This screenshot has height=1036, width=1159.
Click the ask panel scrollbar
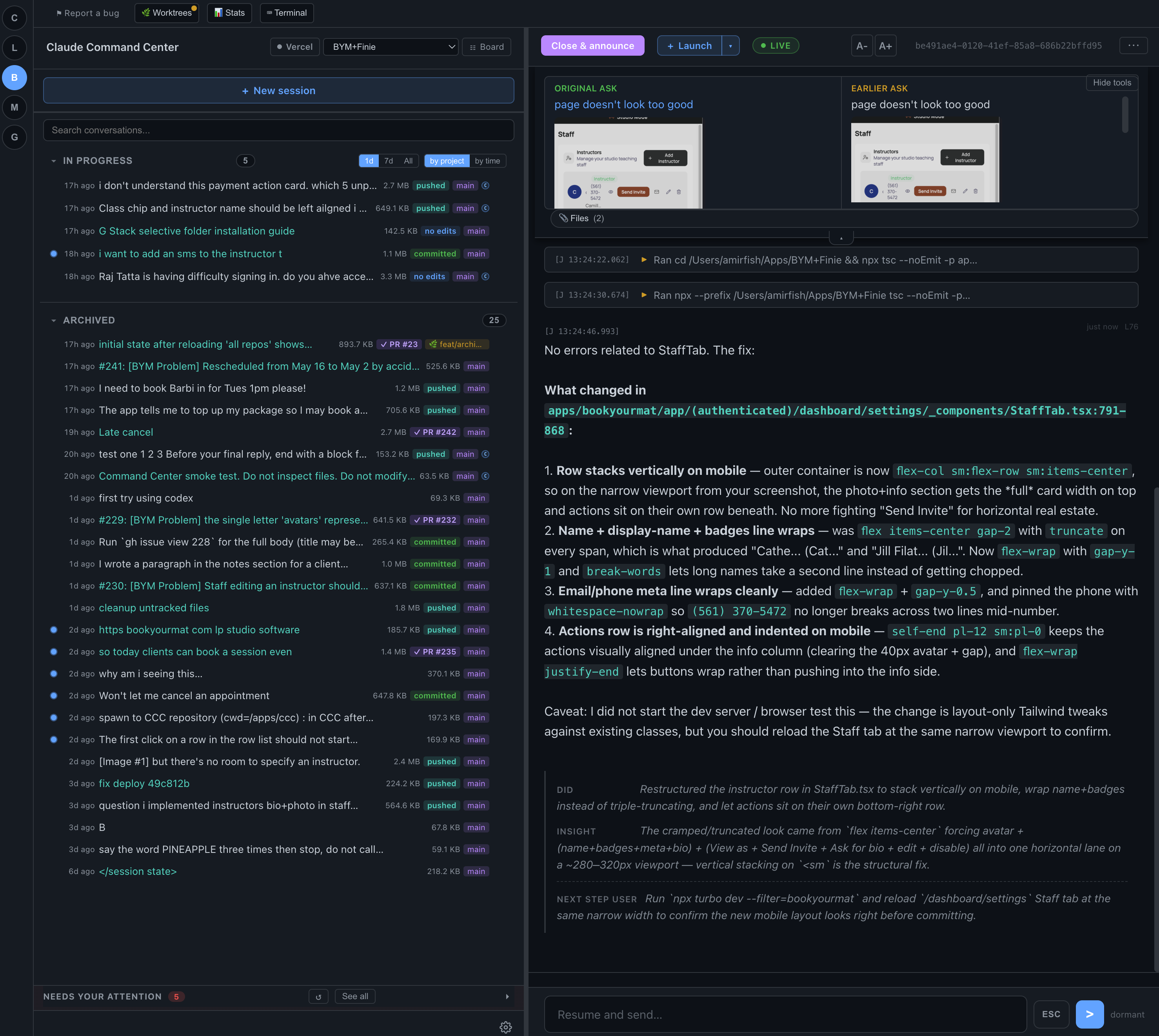[1125, 115]
